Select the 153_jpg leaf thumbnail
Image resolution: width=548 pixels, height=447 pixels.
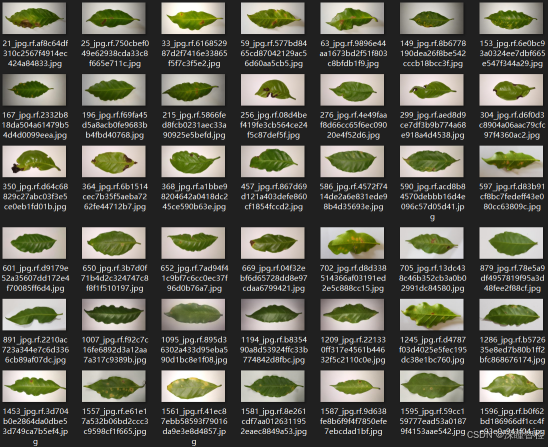(511, 18)
